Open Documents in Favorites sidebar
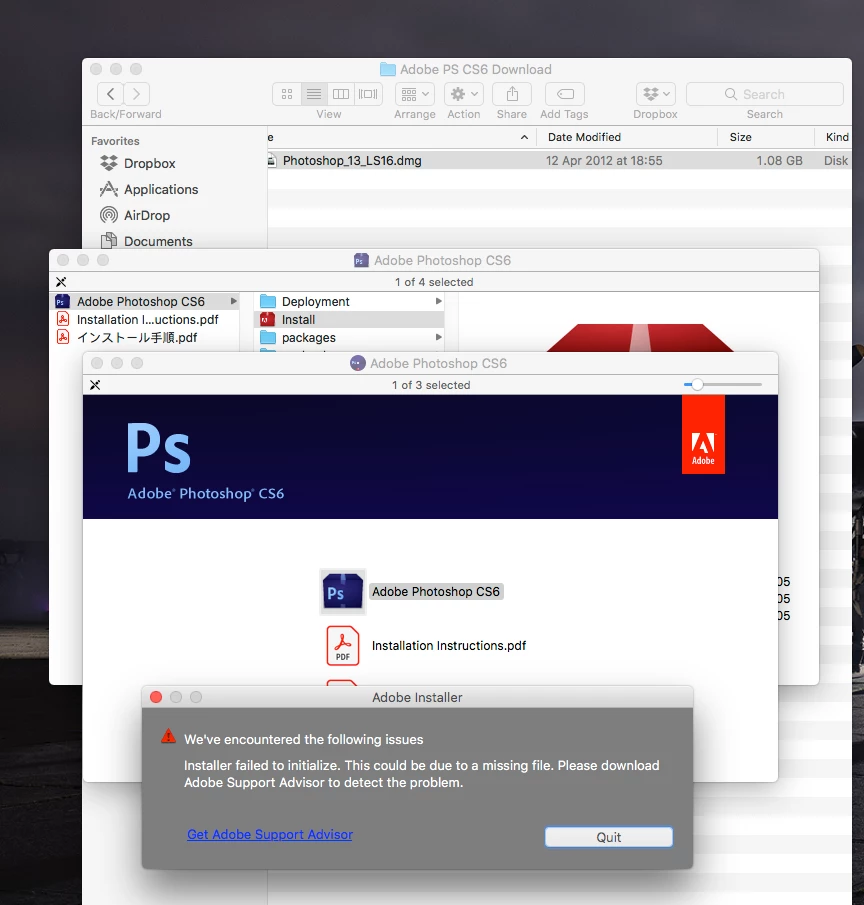This screenshot has height=905, width=864. pos(147,241)
